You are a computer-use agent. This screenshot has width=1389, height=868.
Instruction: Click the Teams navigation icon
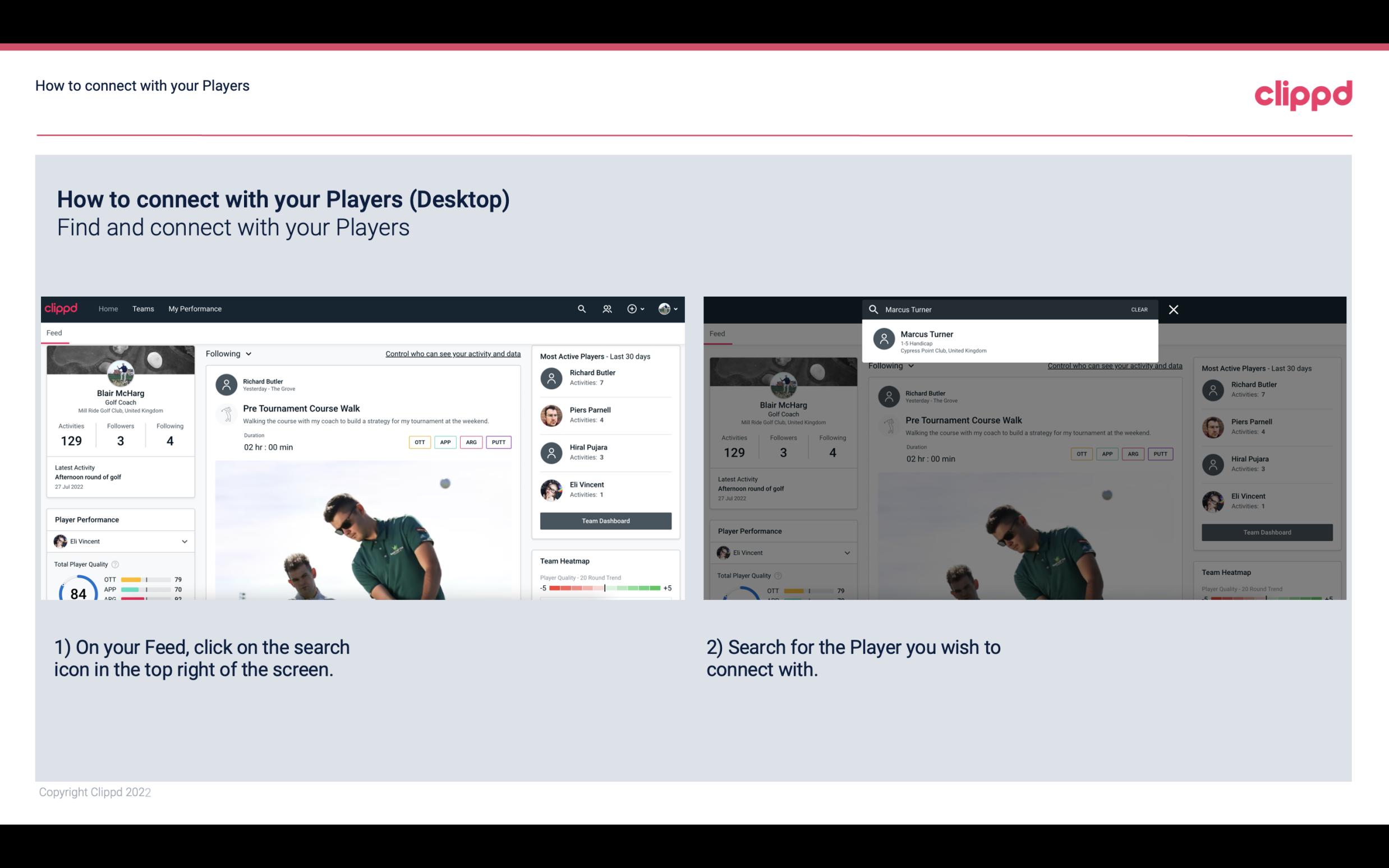(x=142, y=308)
